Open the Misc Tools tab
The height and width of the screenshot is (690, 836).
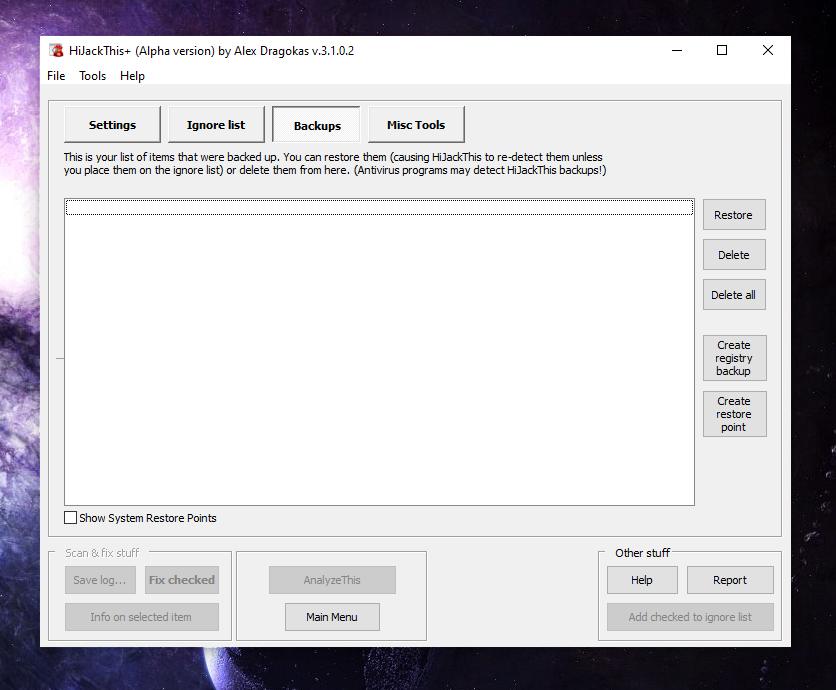click(416, 125)
